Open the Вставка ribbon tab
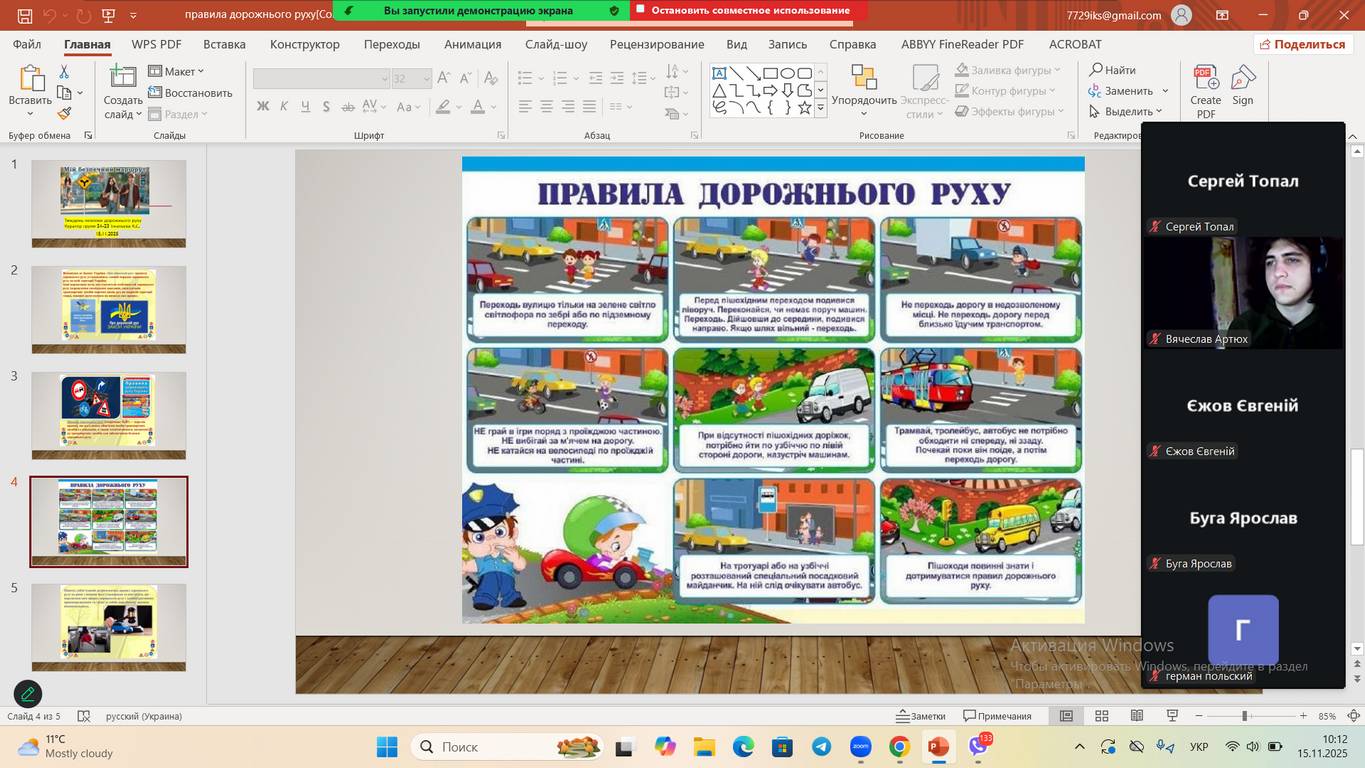Viewport: 1365px width, 768px height. tap(224, 44)
